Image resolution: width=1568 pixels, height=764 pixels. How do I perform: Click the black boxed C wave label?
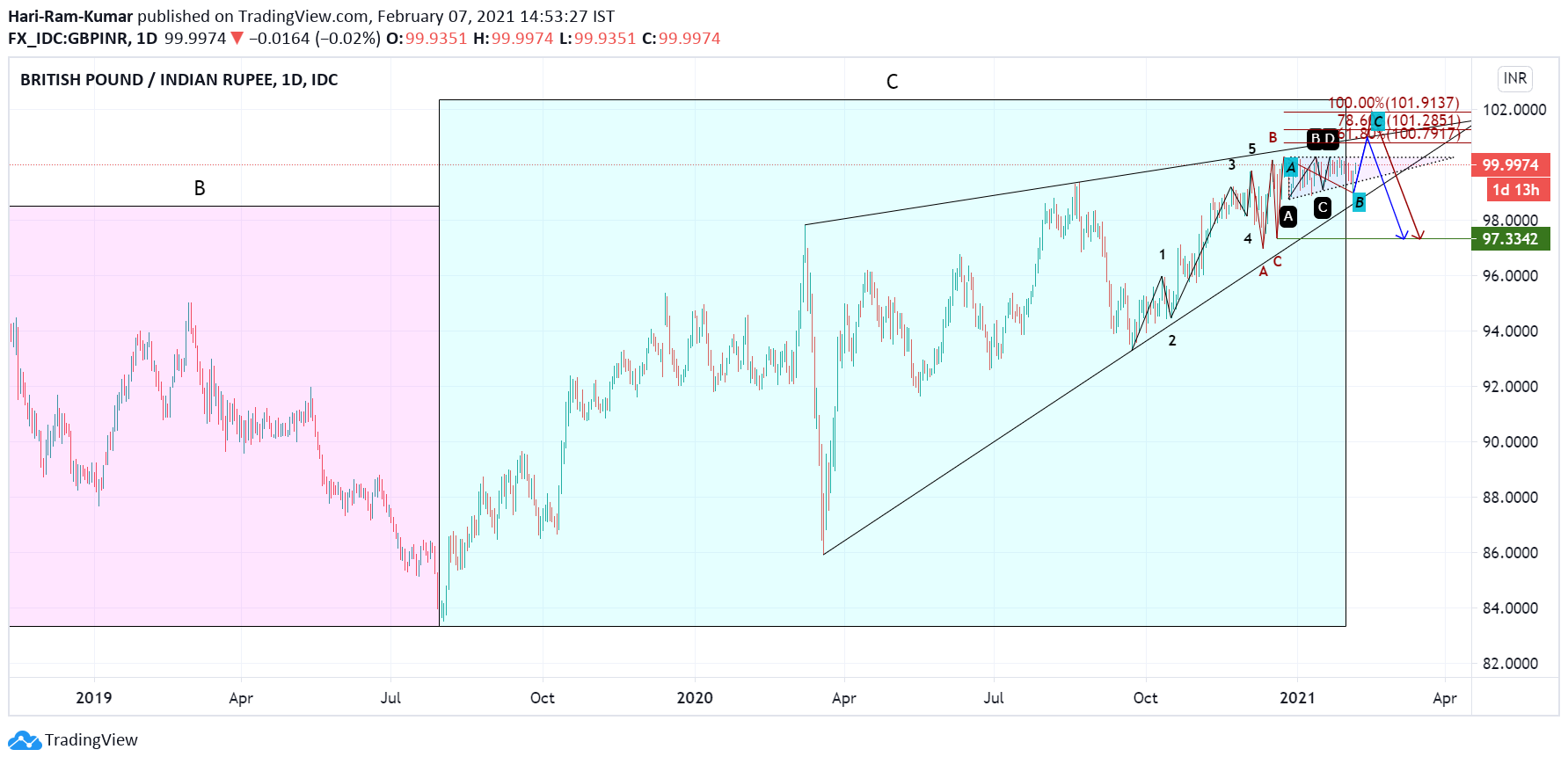click(1323, 207)
